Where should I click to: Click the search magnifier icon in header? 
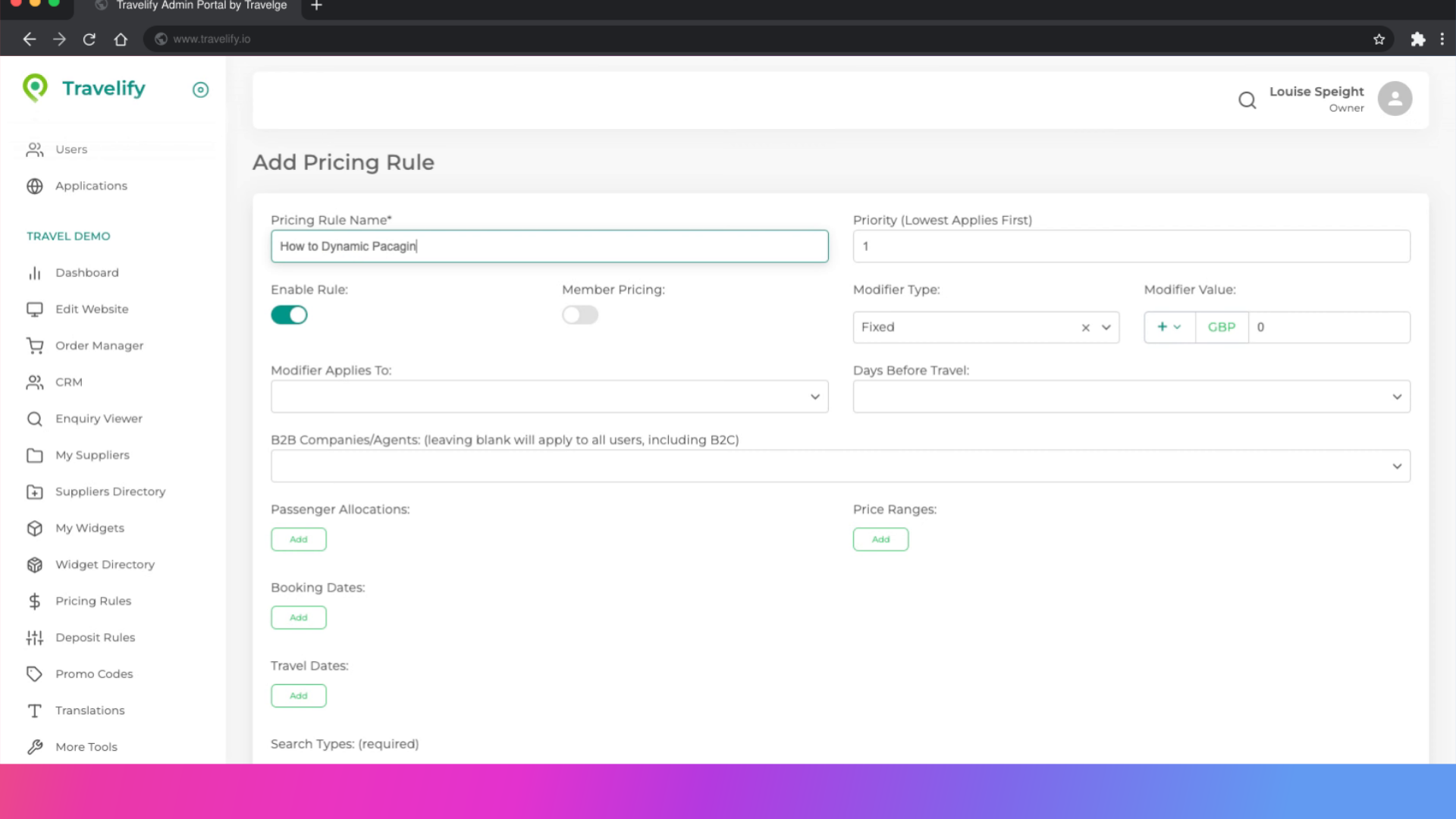coord(1247,100)
